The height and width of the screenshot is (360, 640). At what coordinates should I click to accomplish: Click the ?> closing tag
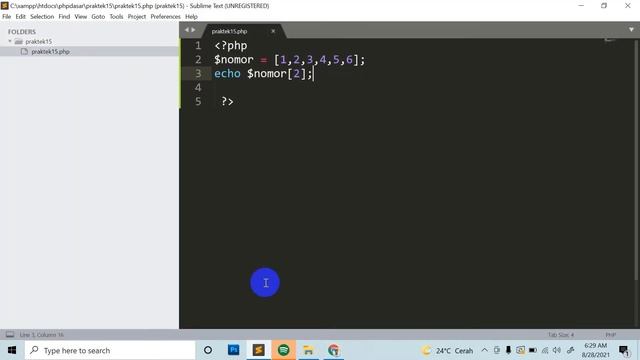pos(227,101)
